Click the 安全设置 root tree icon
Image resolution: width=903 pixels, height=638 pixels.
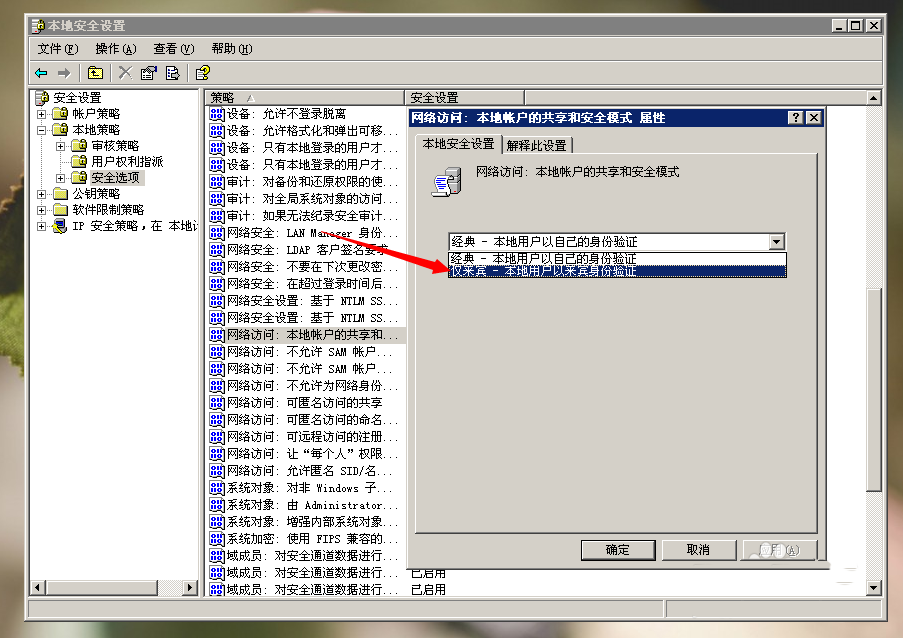(42, 98)
